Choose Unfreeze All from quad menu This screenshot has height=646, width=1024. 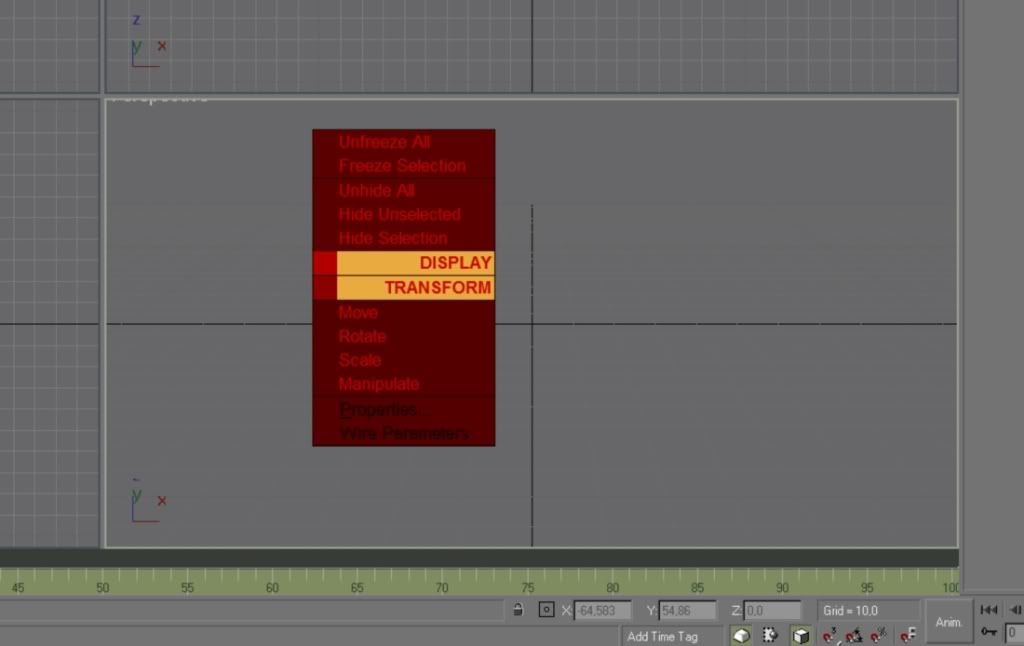[x=404, y=142]
